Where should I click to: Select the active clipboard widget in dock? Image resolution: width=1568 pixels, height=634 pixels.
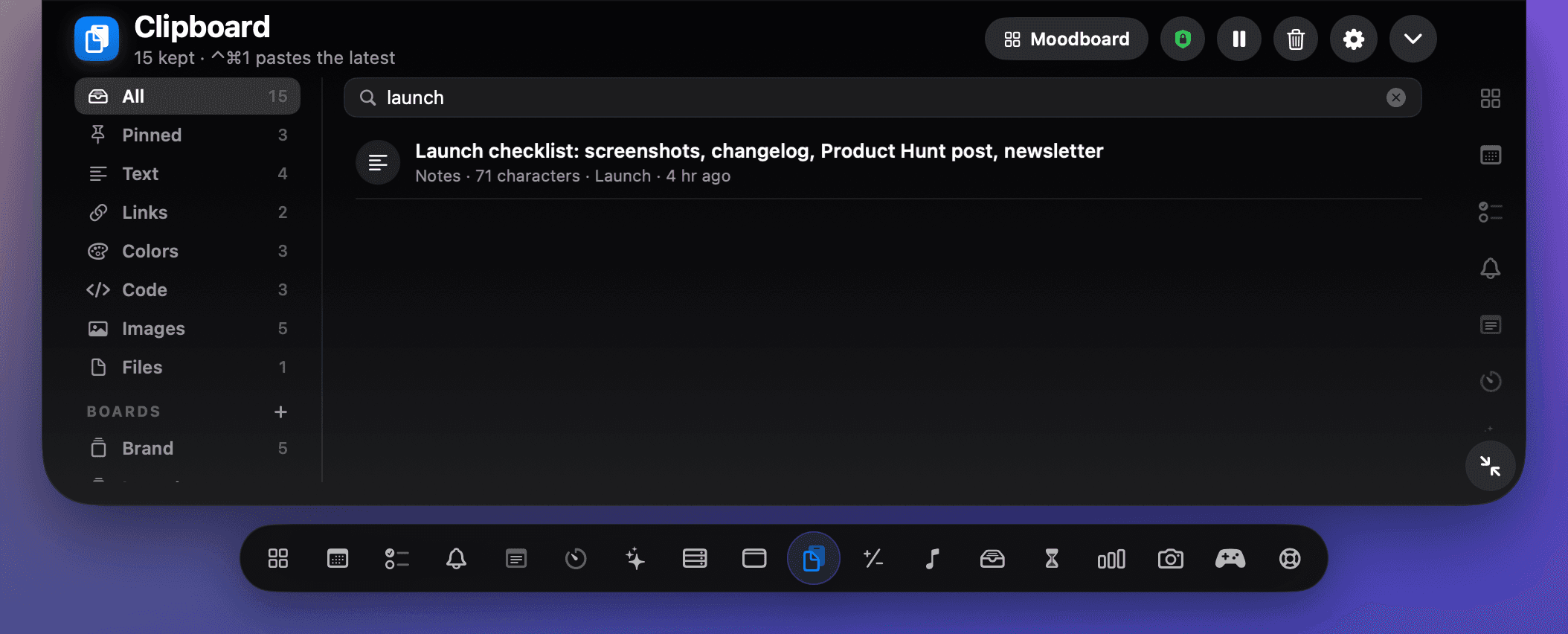point(814,558)
